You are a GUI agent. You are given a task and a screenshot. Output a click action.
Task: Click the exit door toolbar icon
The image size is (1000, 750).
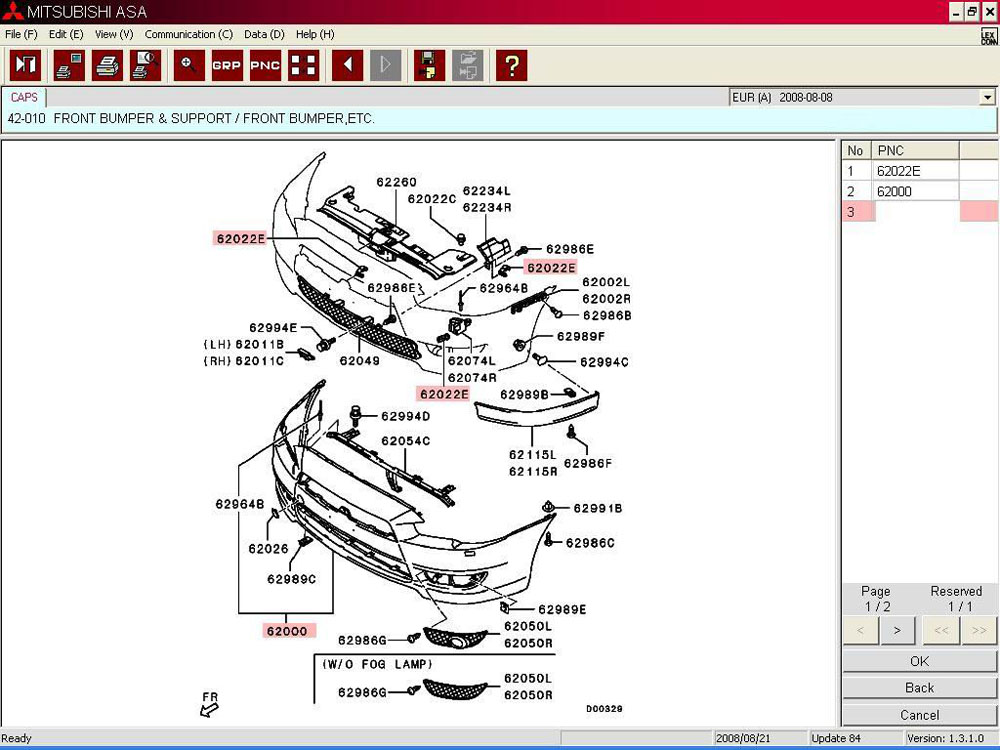tap(25, 66)
